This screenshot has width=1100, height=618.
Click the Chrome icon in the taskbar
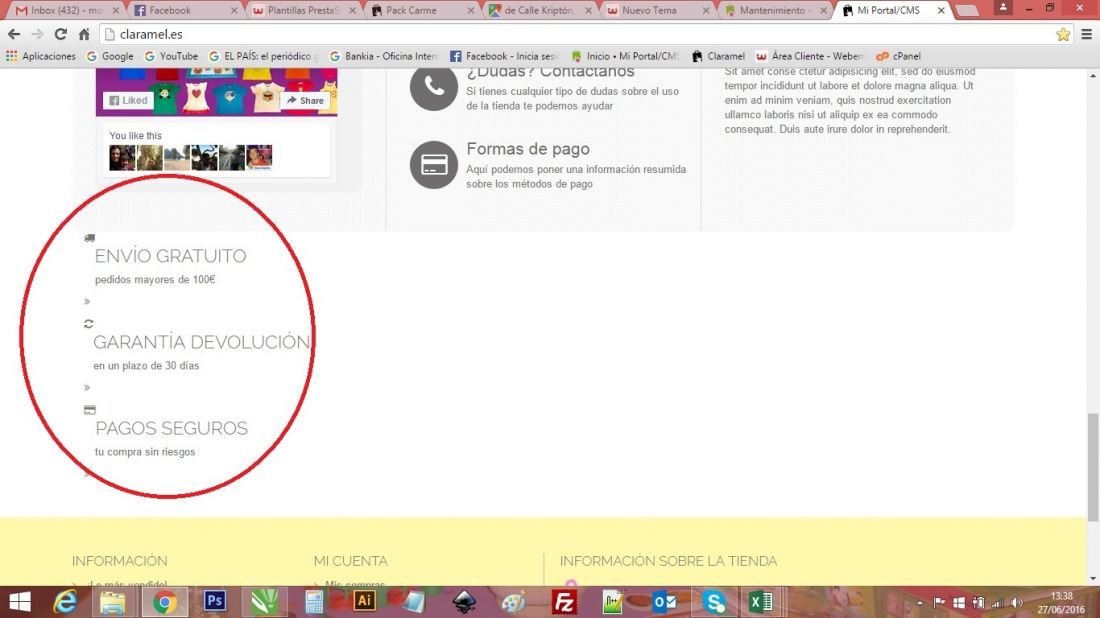[165, 602]
